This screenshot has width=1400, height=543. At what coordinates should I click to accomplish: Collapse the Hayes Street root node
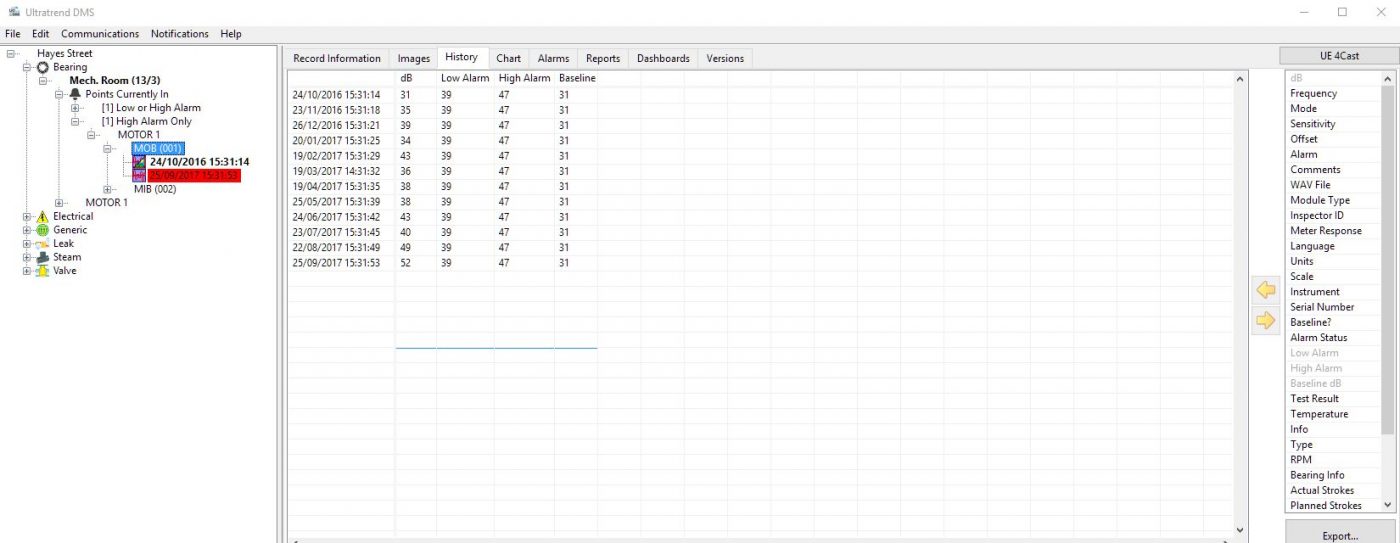11,54
